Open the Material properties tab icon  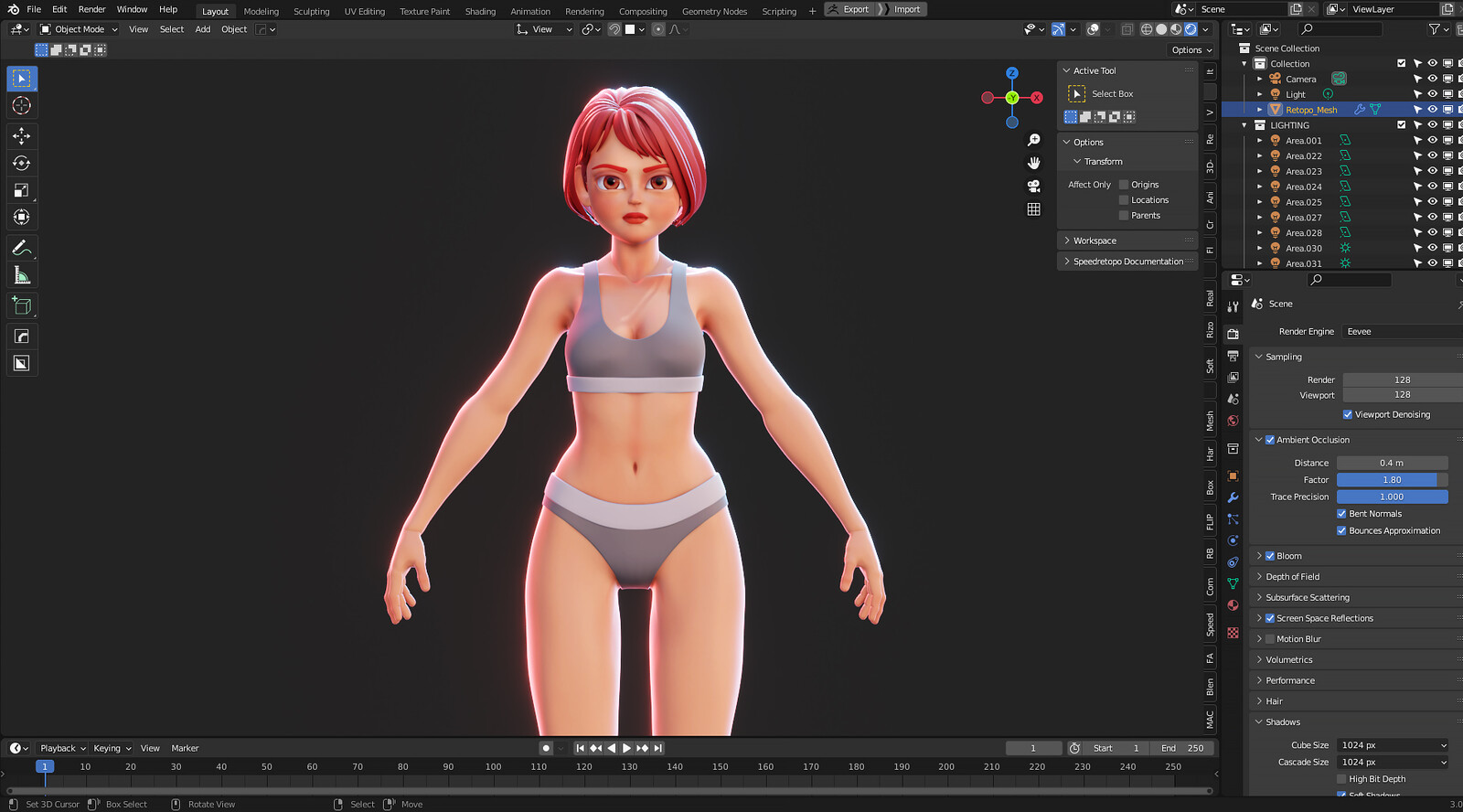(x=1233, y=605)
